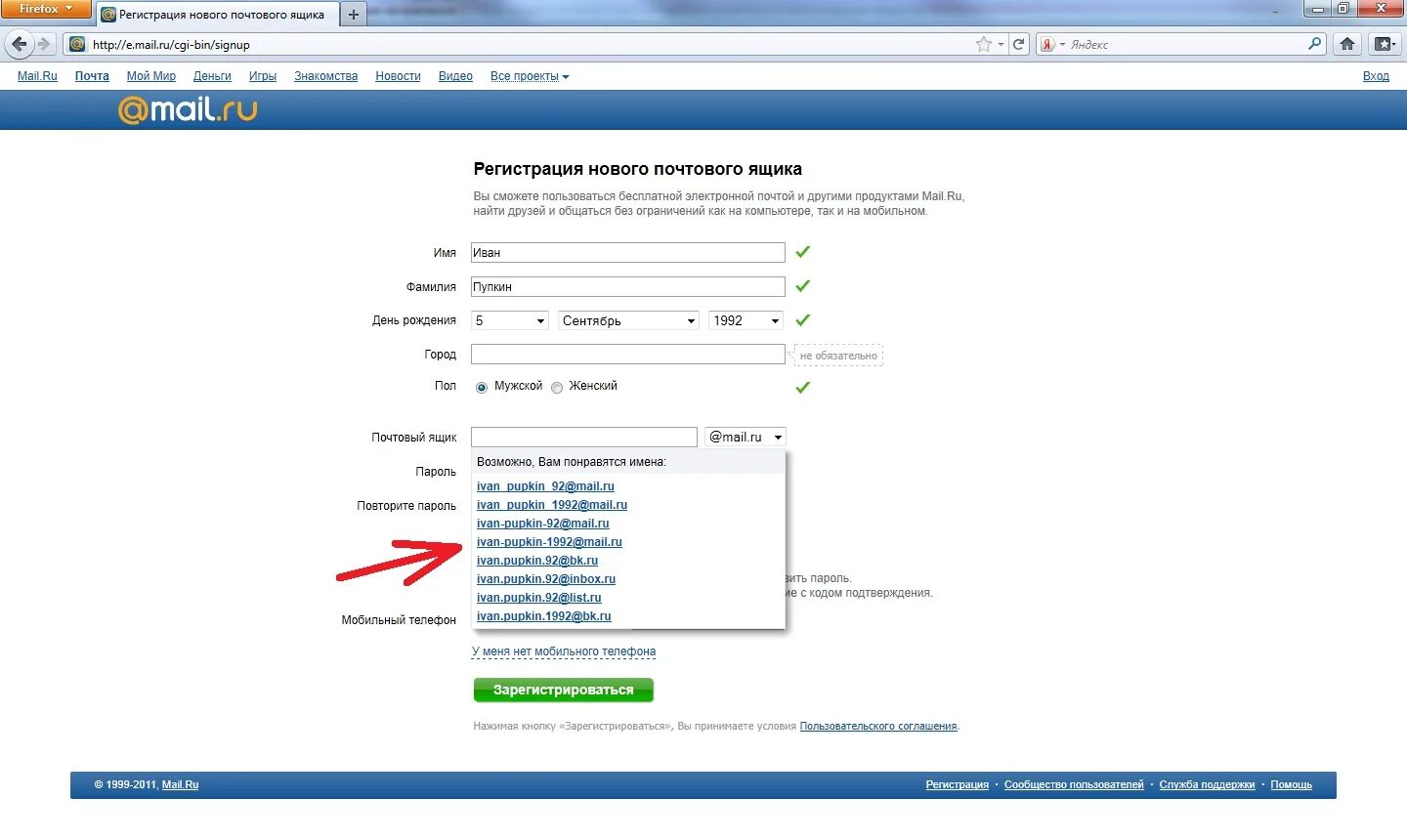The image size is (1407, 840).
Task: Choose suggestion ivan.pupkin.92@inbox.ru
Action: 546,579
